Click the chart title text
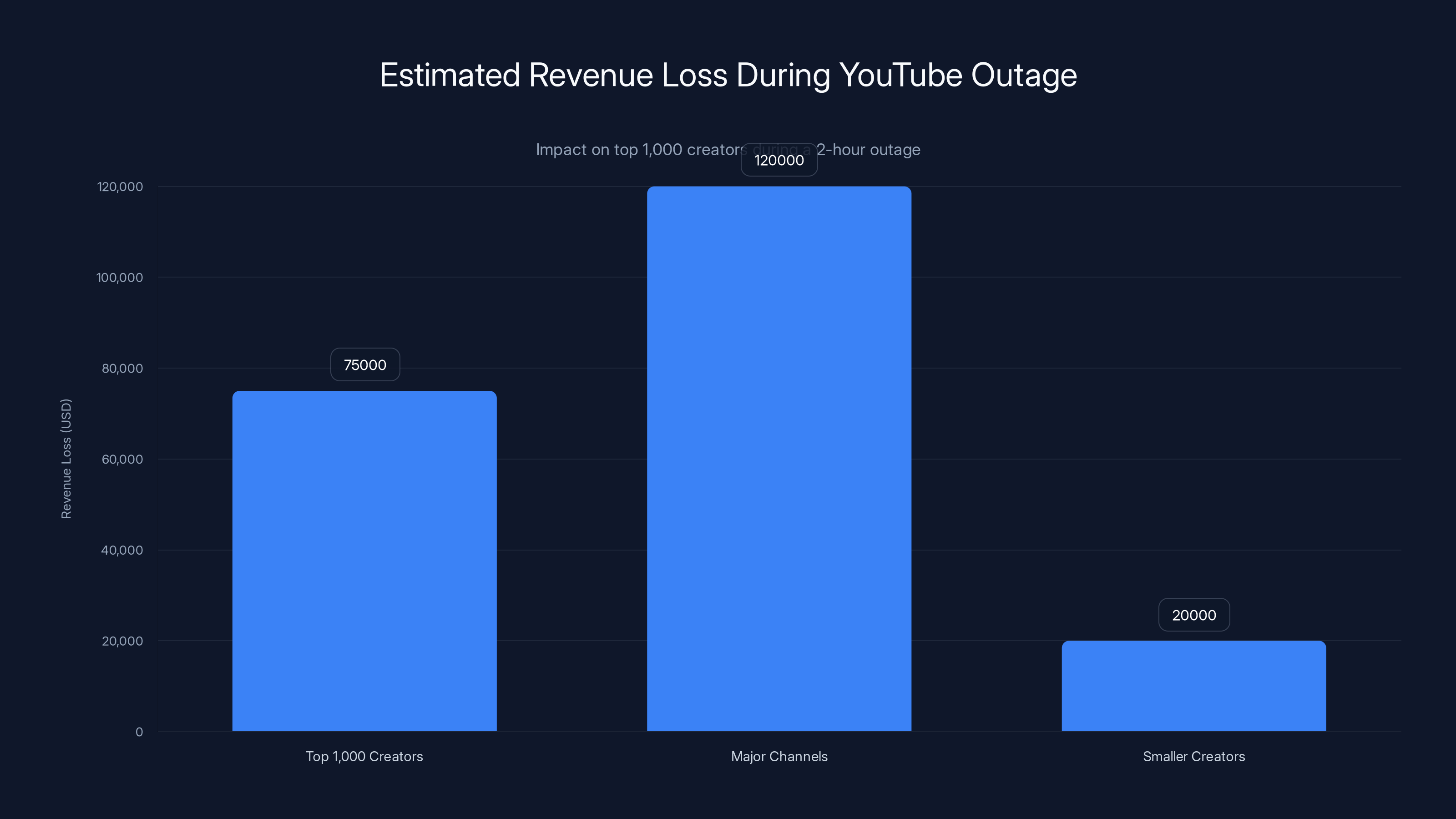Image resolution: width=1456 pixels, height=819 pixels. point(728,74)
